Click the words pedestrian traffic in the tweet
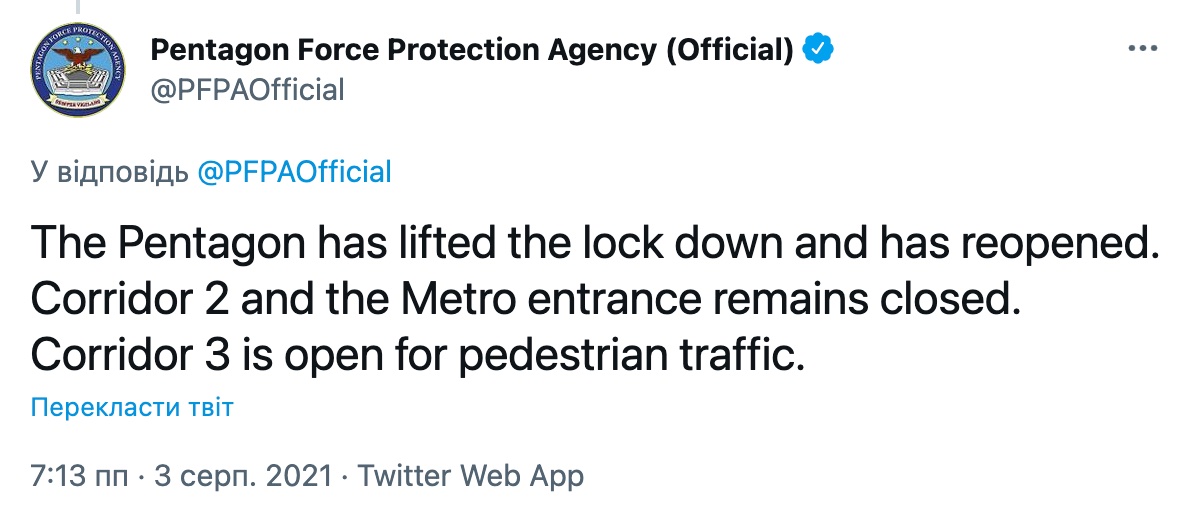Image resolution: width=1189 pixels, height=511 pixels. [x=631, y=355]
